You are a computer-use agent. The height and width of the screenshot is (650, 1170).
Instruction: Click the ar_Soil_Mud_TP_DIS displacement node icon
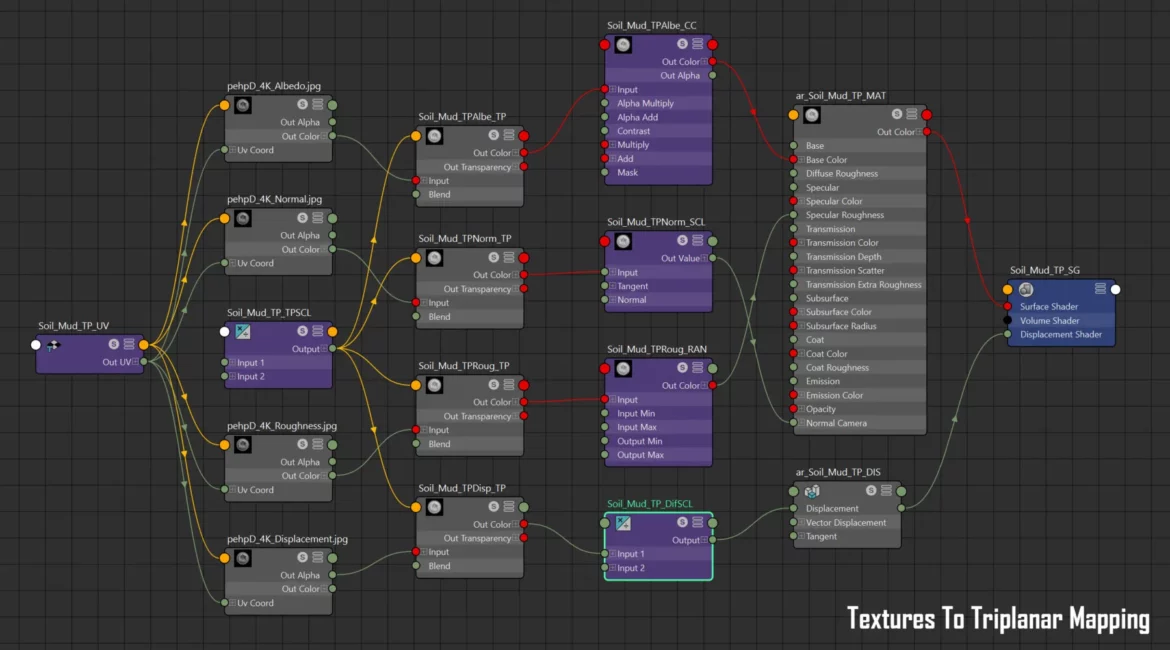click(812, 491)
